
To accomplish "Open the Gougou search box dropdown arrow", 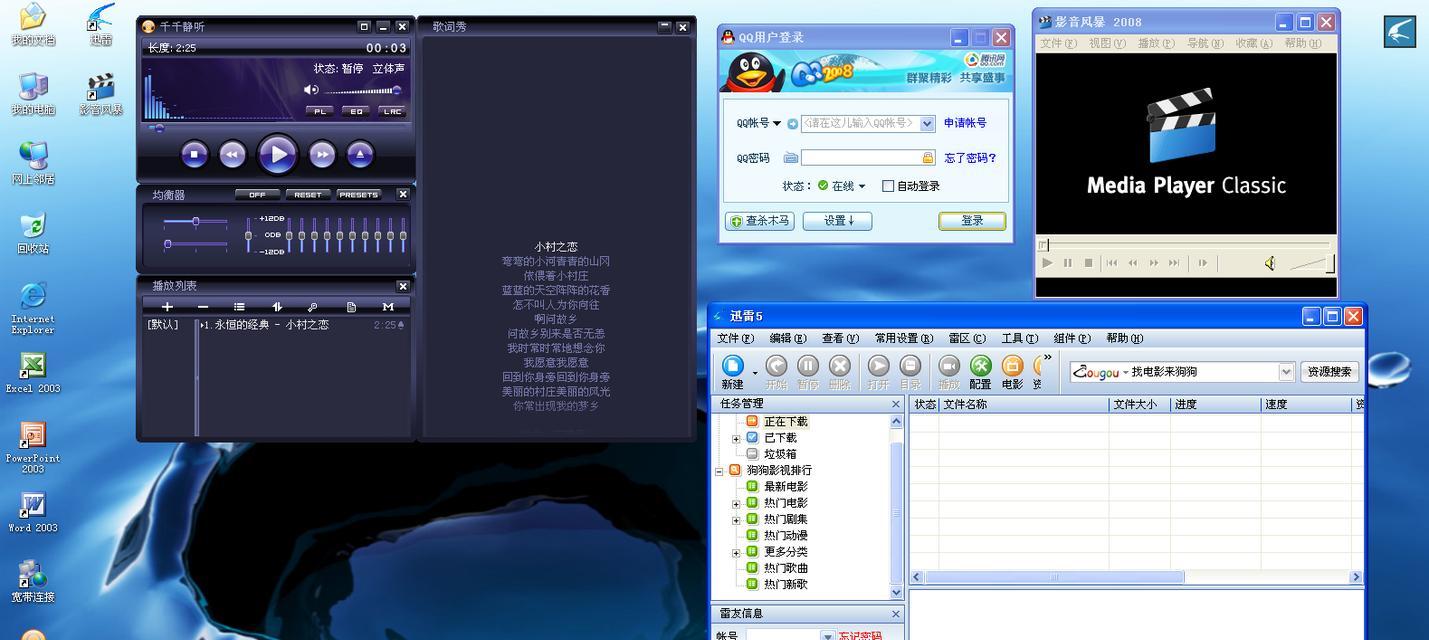I will coord(1286,372).
